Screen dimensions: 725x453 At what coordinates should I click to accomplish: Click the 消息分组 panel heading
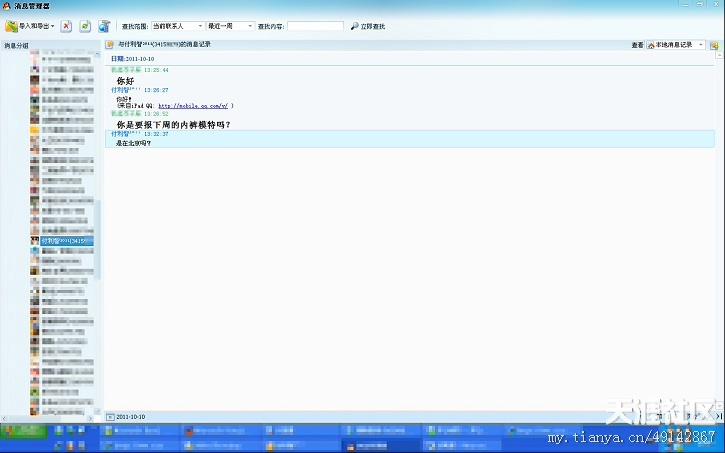(17, 45)
